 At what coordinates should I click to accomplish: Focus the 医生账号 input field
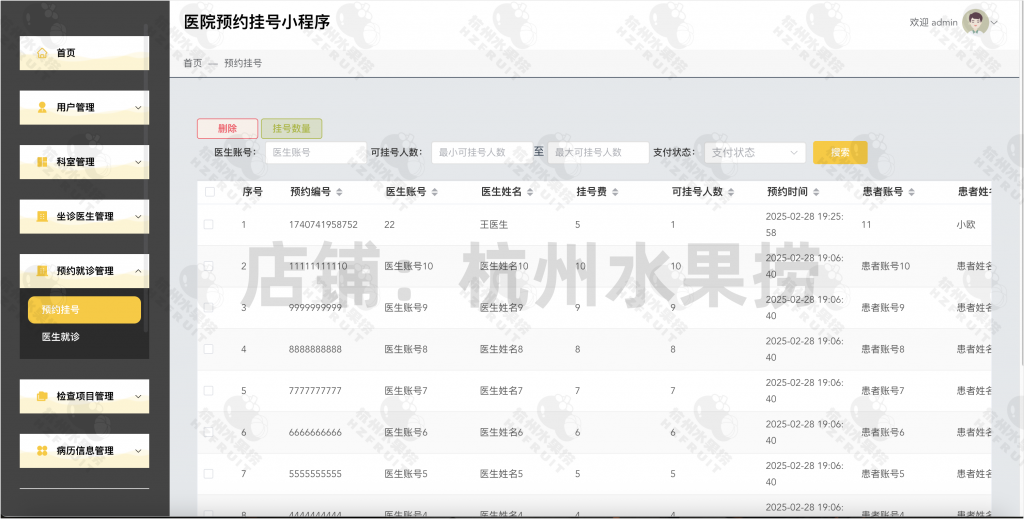(x=315, y=153)
